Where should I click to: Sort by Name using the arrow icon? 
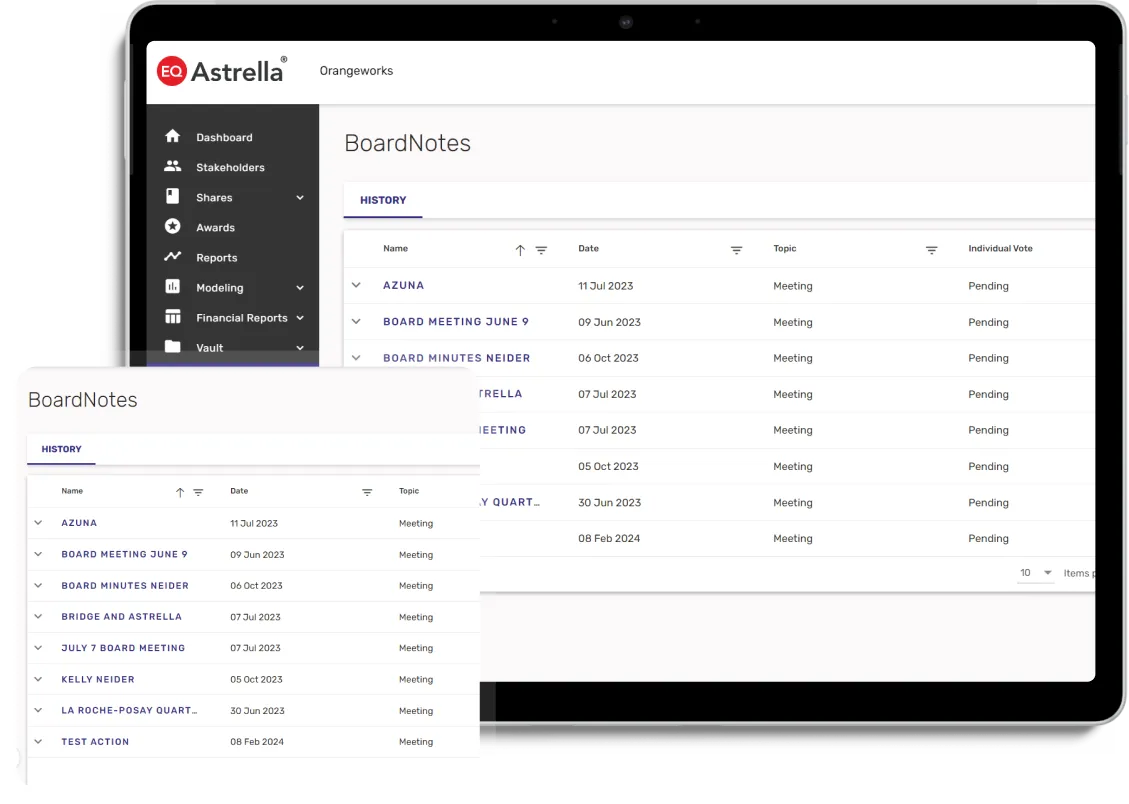(520, 250)
